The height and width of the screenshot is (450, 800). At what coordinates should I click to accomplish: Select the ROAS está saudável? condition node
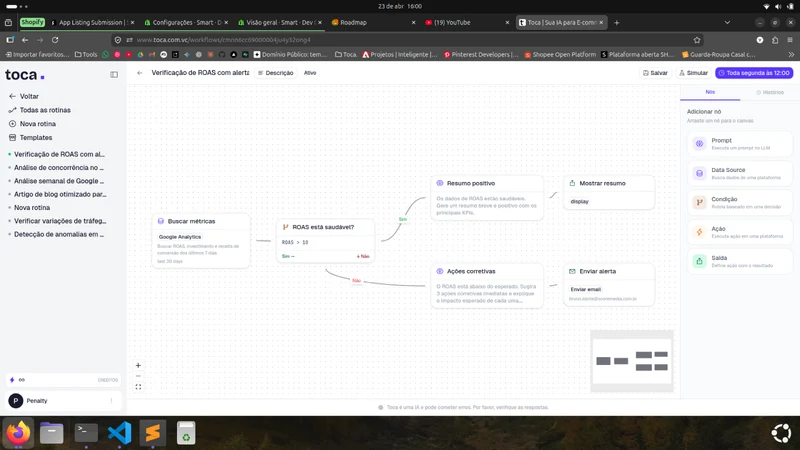[326, 241]
